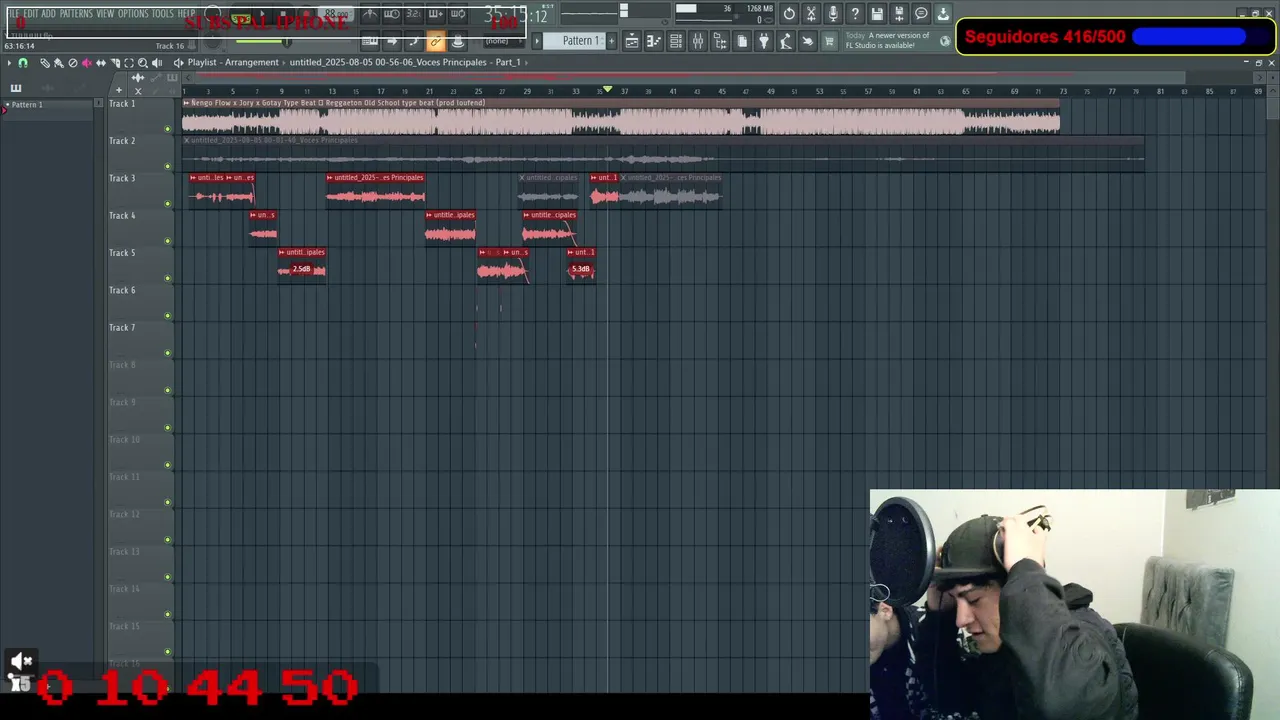Image resolution: width=1280 pixels, height=720 pixels.
Task: Click the Voces Principales - Part_1 breadcrumb
Action: point(405,62)
